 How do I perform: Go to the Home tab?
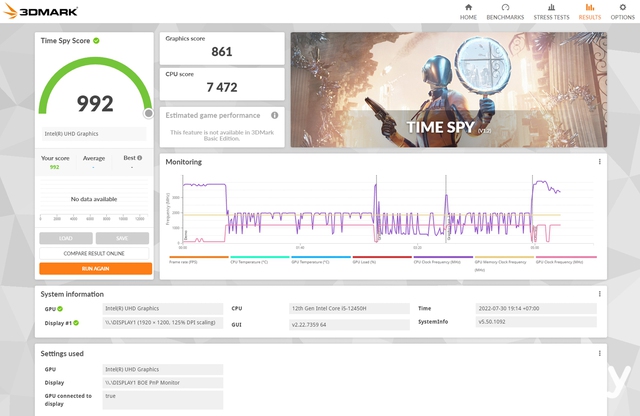468,12
